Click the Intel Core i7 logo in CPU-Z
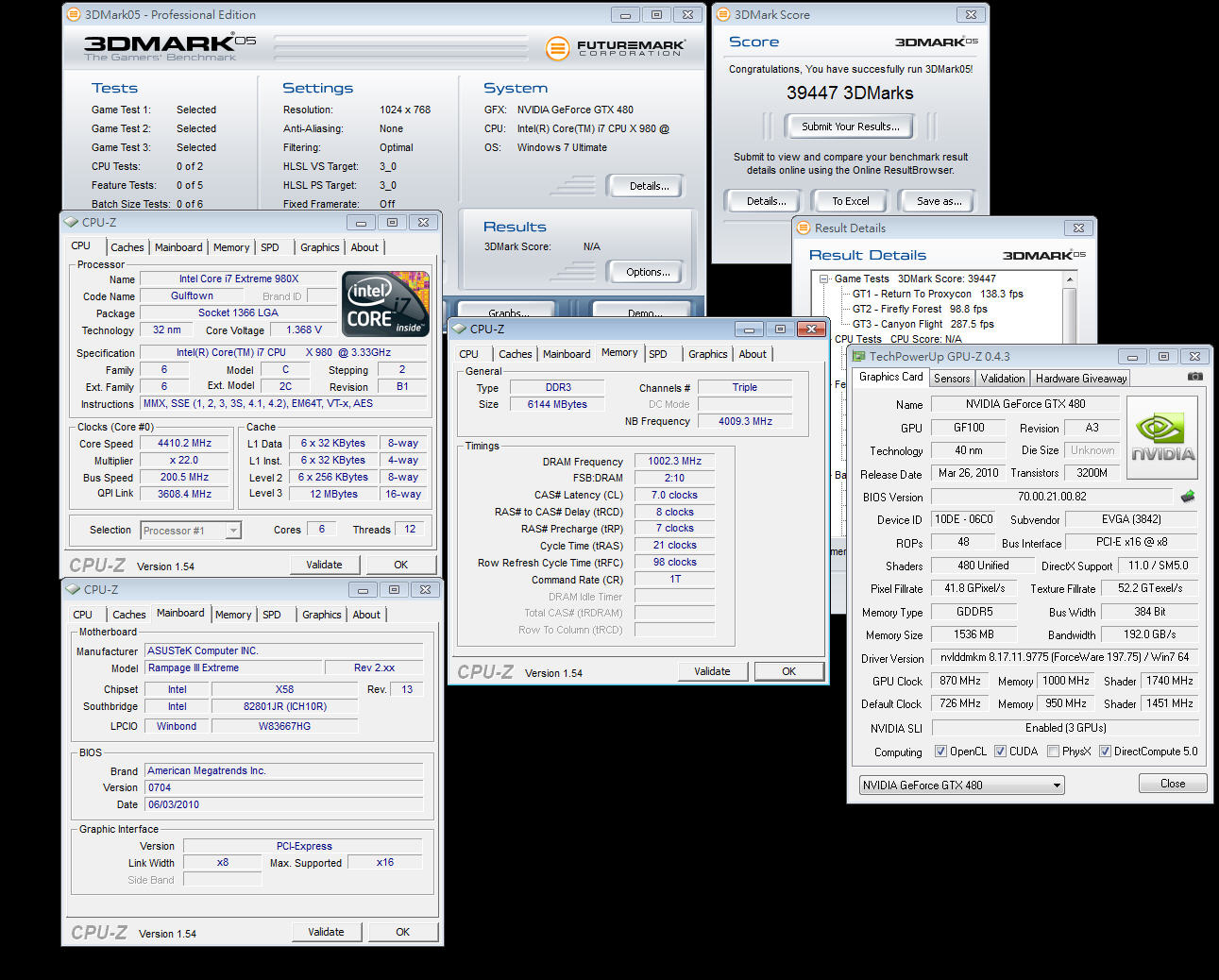 385,304
